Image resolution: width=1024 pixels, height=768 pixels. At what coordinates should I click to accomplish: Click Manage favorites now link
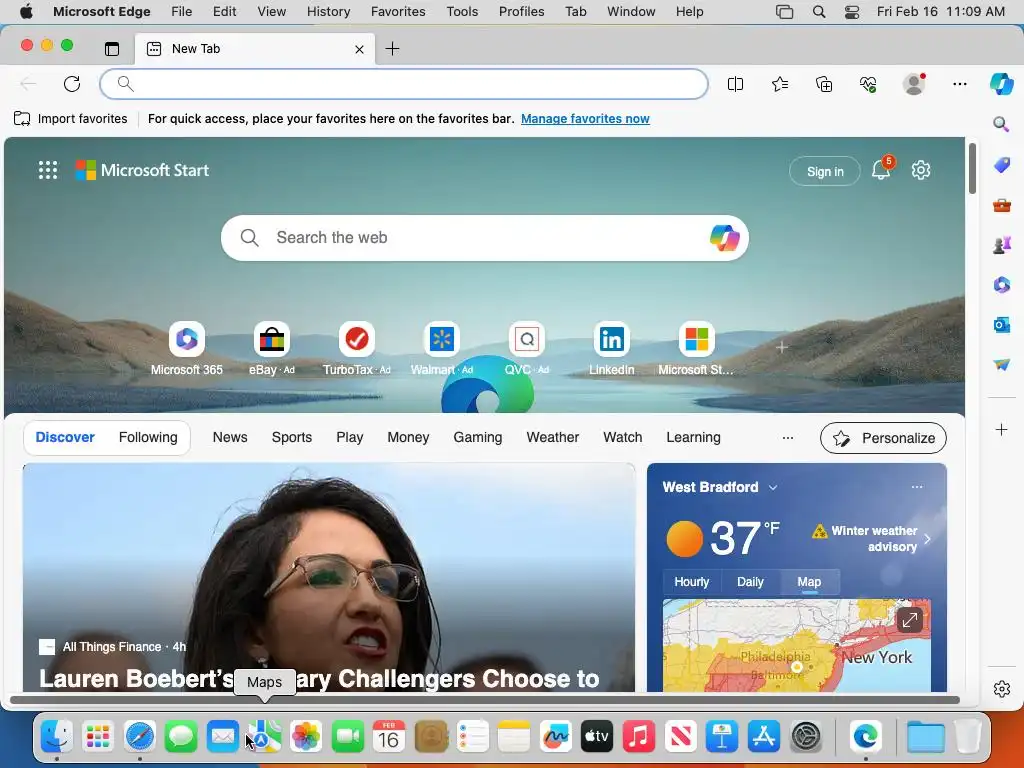coord(585,119)
